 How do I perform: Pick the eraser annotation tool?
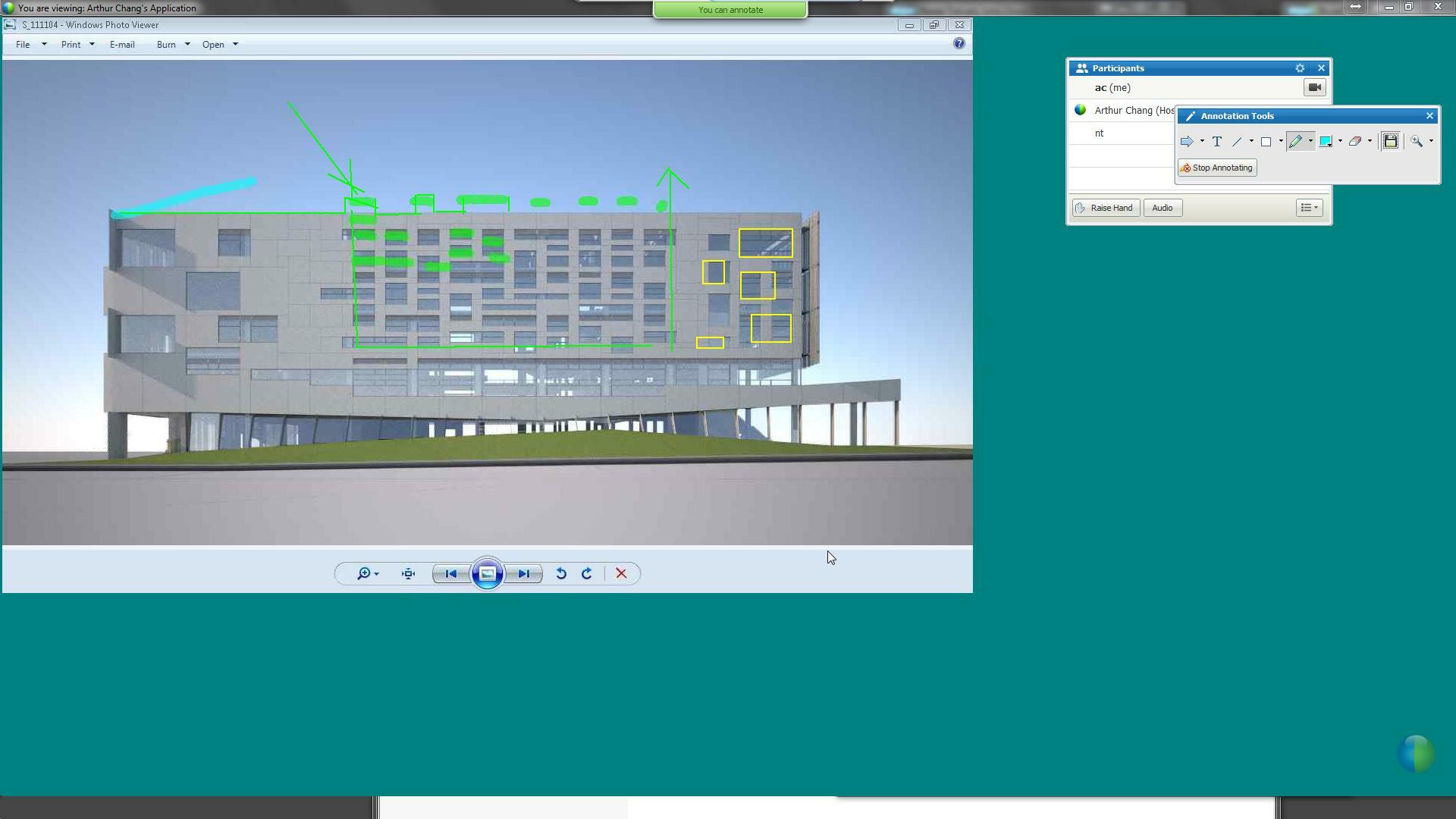(1355, 142)
